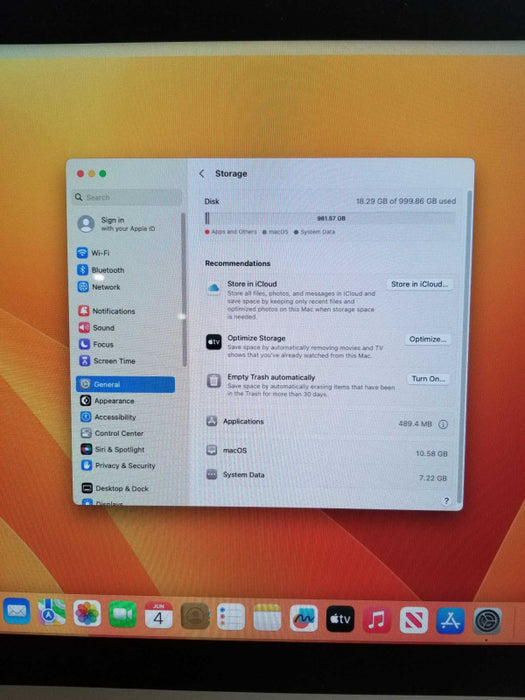Open Apple TV from the Dock
Image resolution: width=525 pixels, height=700 pixels.
(340, 619)
